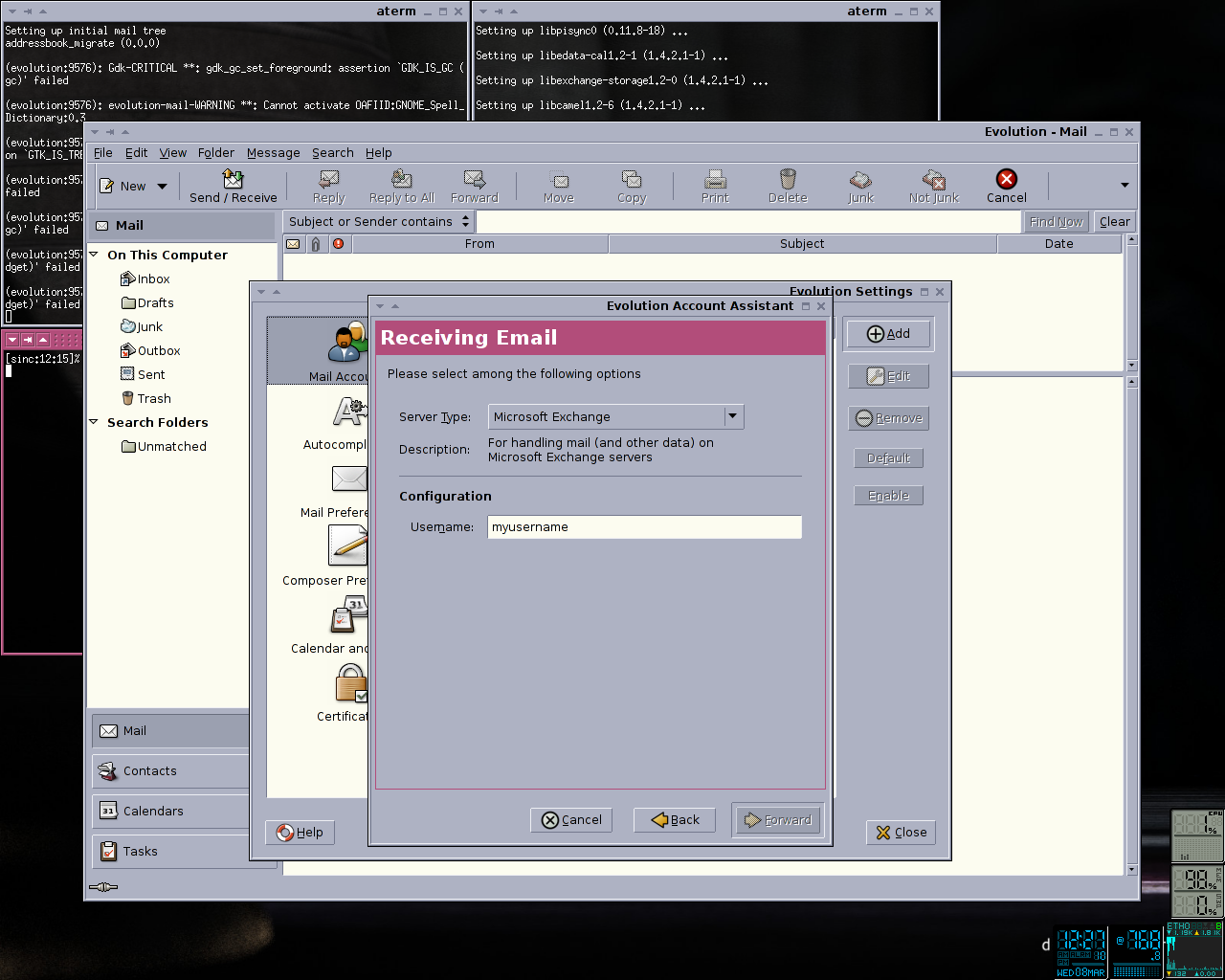
Task: Click the importance flag column header
Action: 339,244
